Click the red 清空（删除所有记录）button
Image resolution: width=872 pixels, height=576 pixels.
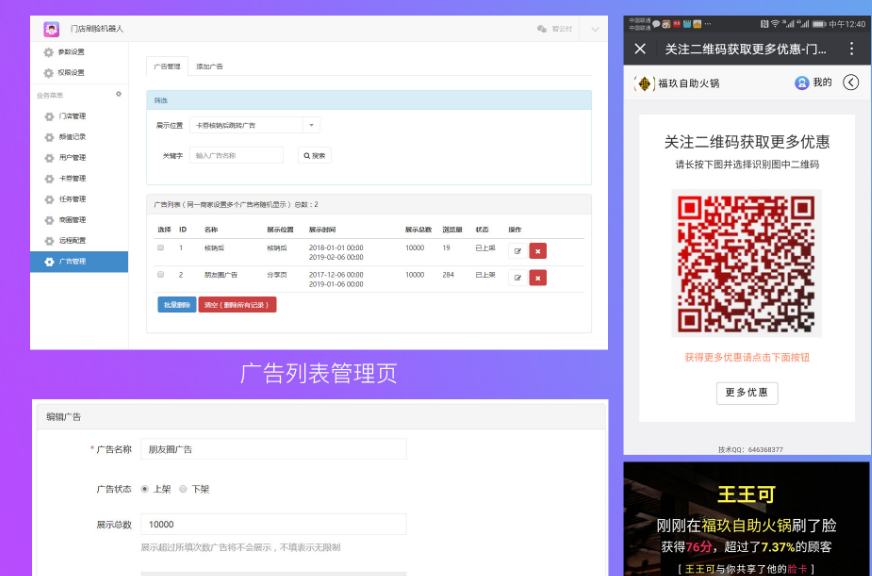(237, 305)
